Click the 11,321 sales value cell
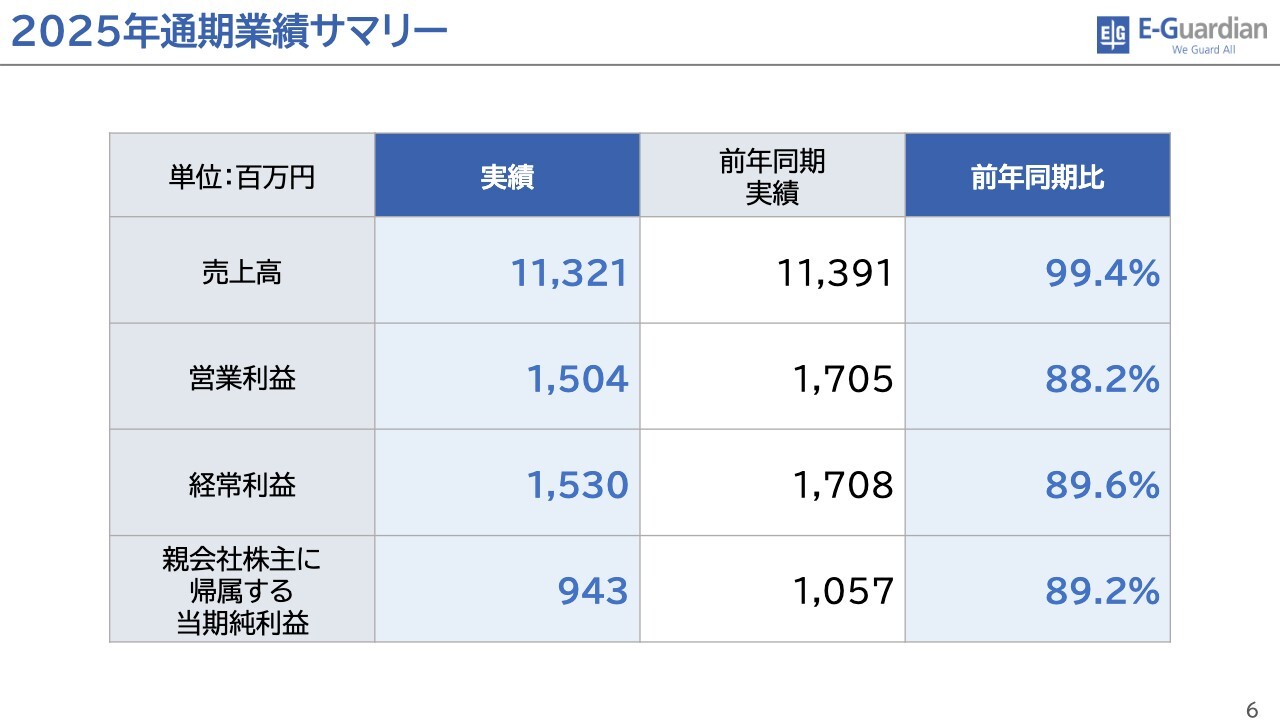 pos(569,273)
